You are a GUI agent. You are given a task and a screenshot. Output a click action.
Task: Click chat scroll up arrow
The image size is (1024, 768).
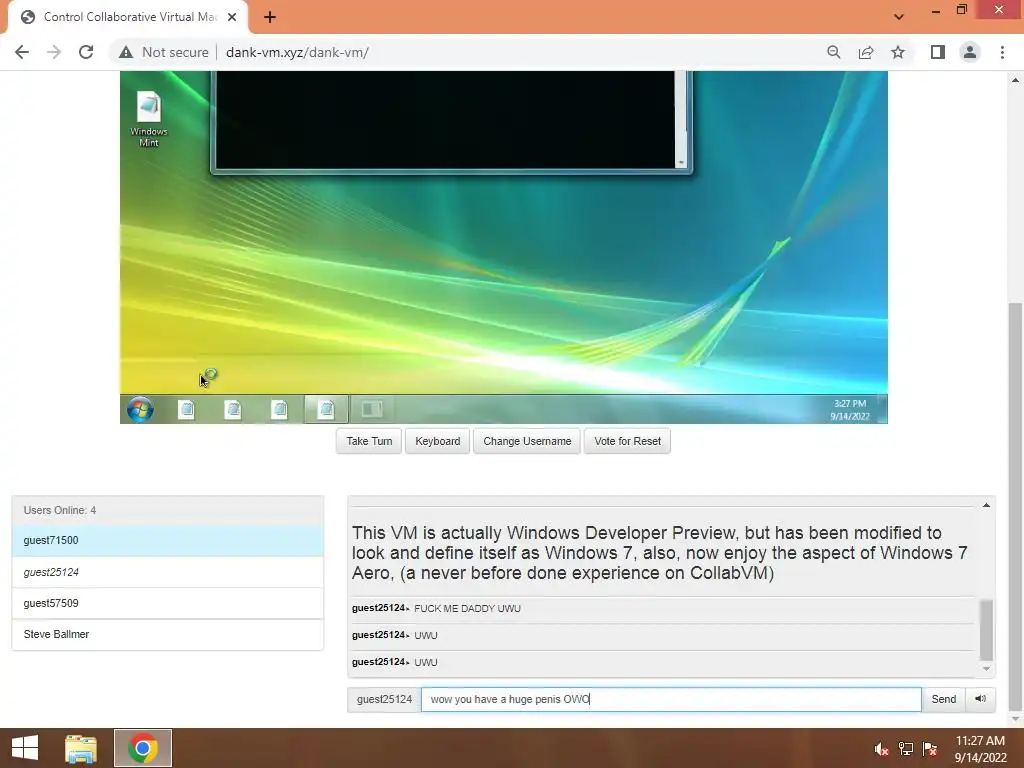(986, 505)
